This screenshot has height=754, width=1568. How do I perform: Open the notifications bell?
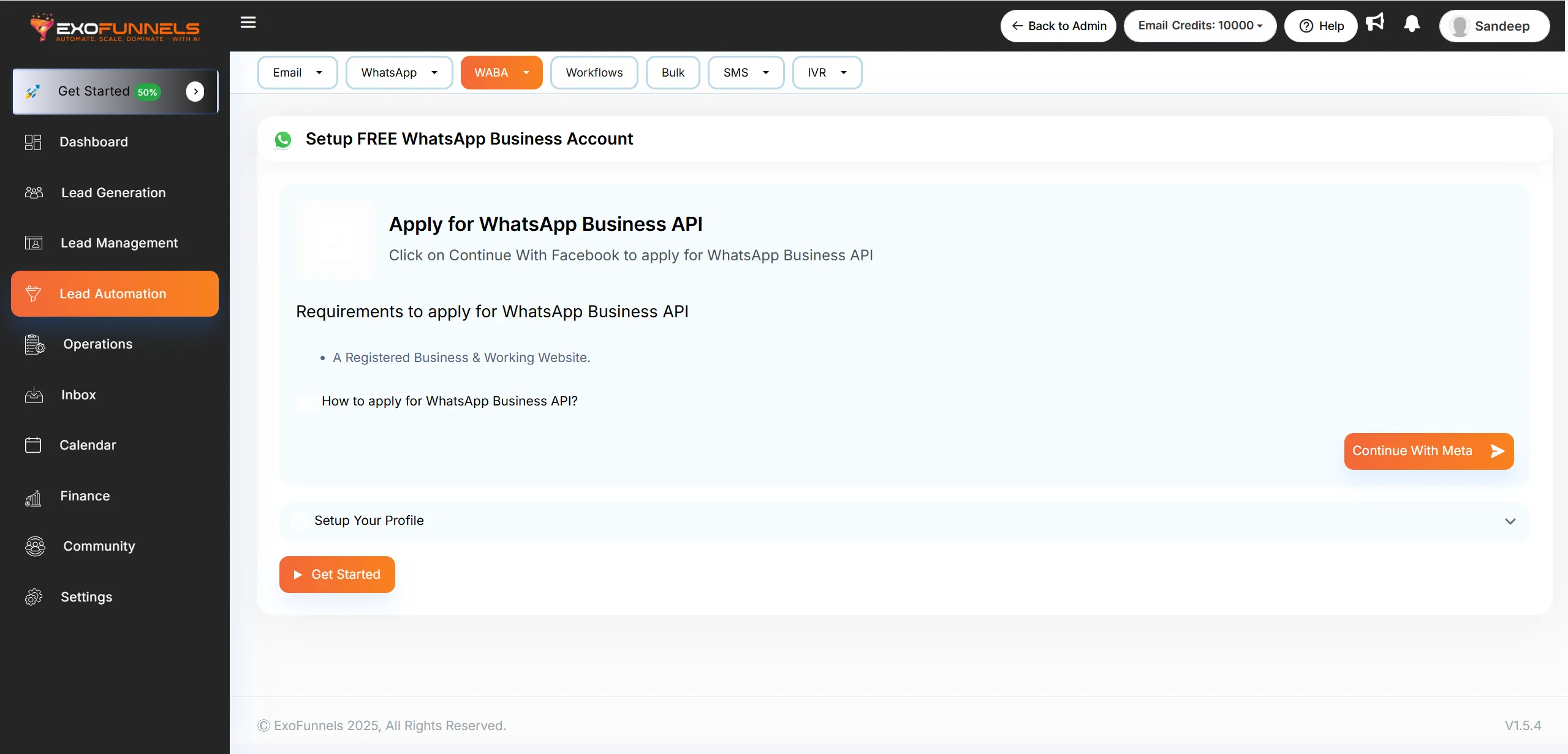[x=1412, y=25]
